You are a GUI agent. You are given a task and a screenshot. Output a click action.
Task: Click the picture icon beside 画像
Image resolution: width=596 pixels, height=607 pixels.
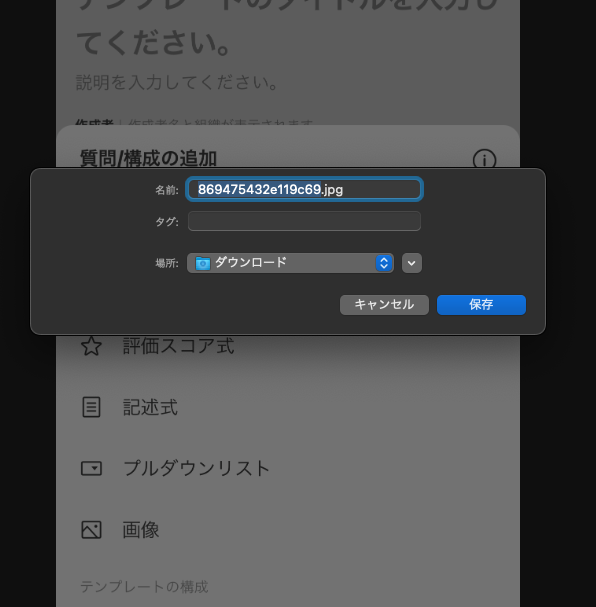coord(91,530)
